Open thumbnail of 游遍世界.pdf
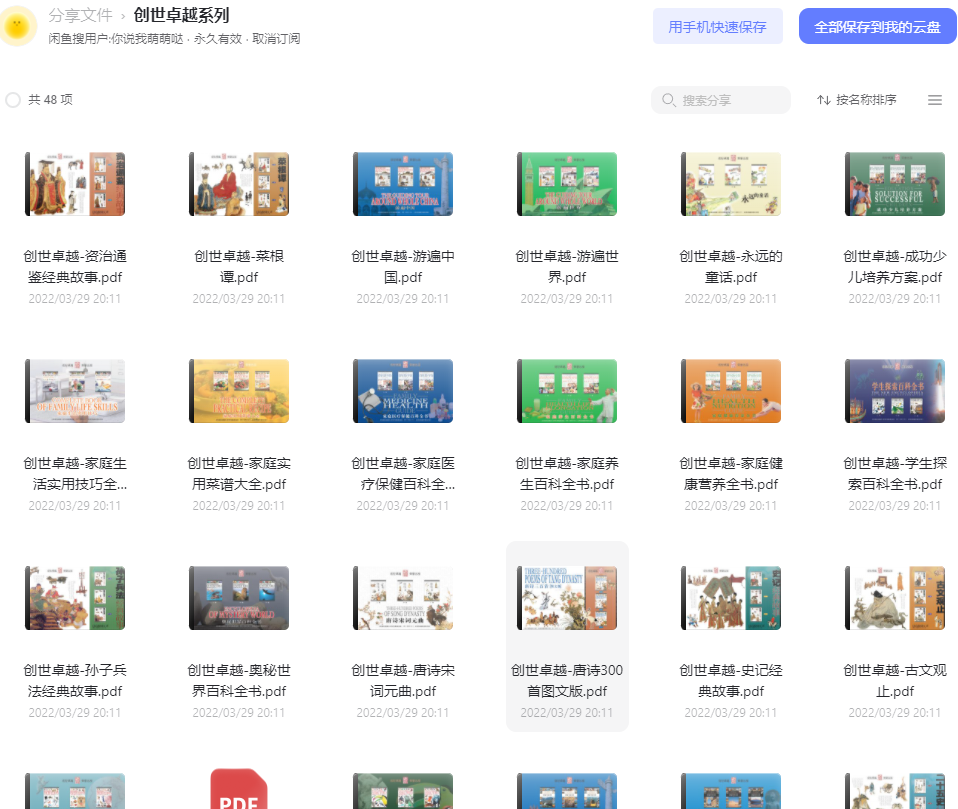This screenshot has height=809, width=958. 567,184
